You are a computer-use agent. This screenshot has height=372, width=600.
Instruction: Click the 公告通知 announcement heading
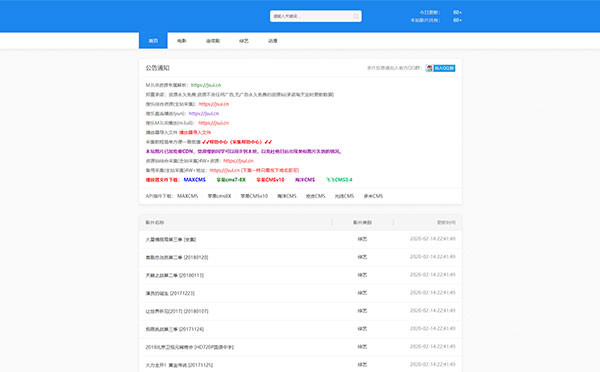coord(157,68)
